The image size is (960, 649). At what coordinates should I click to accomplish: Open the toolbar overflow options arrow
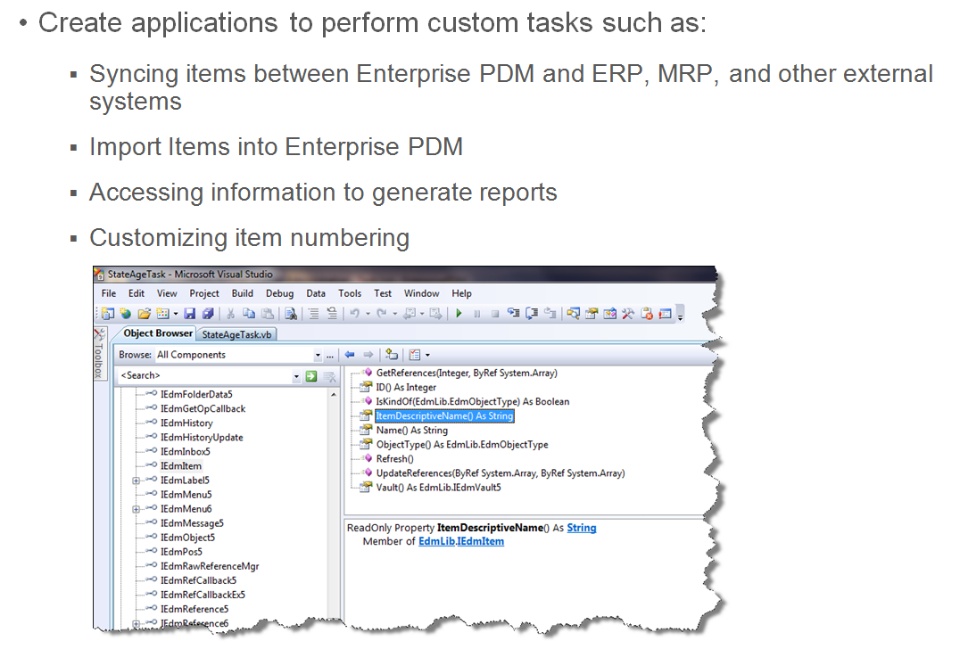click(x=680, y=315)
